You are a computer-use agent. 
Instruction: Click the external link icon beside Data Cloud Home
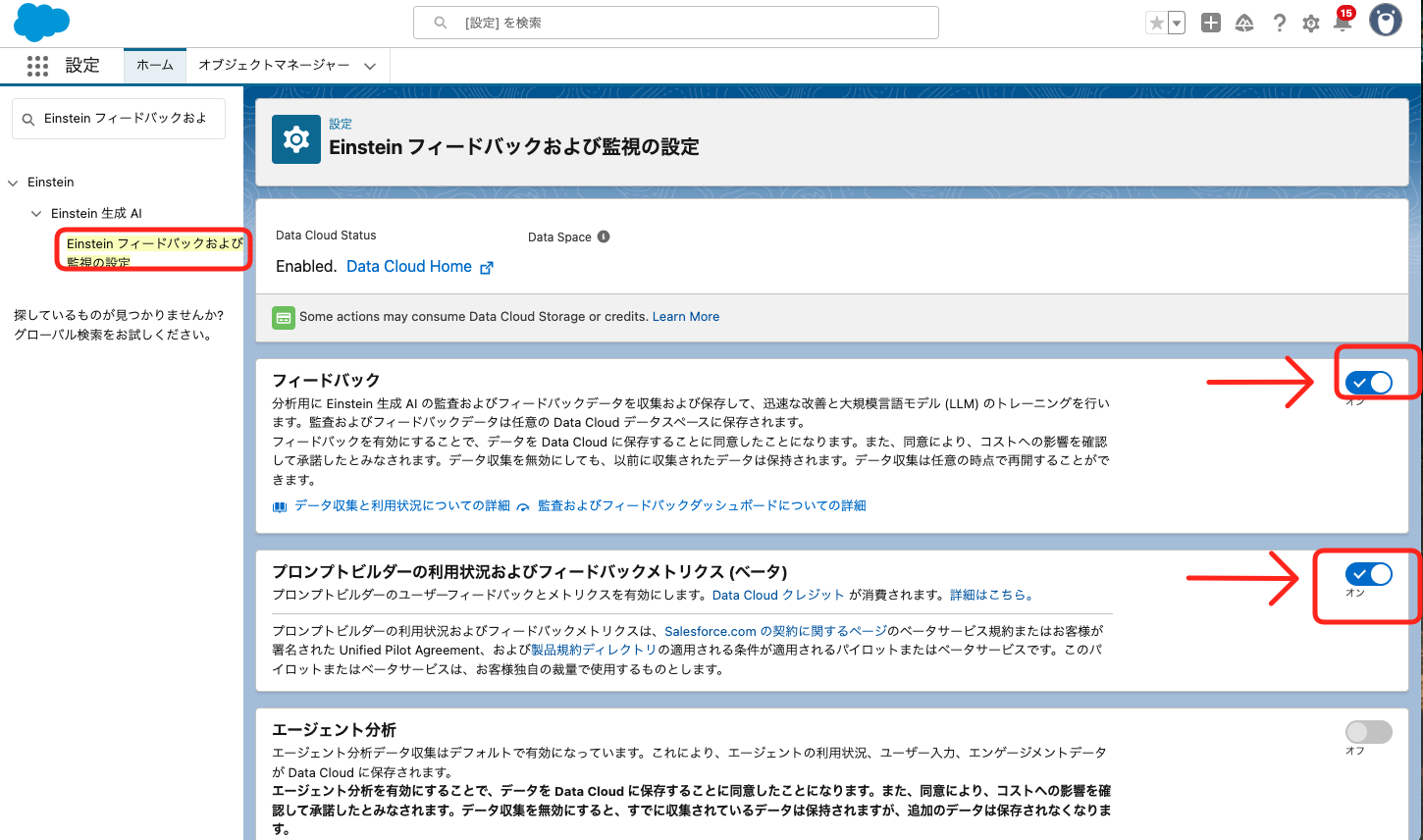(487, 267)
